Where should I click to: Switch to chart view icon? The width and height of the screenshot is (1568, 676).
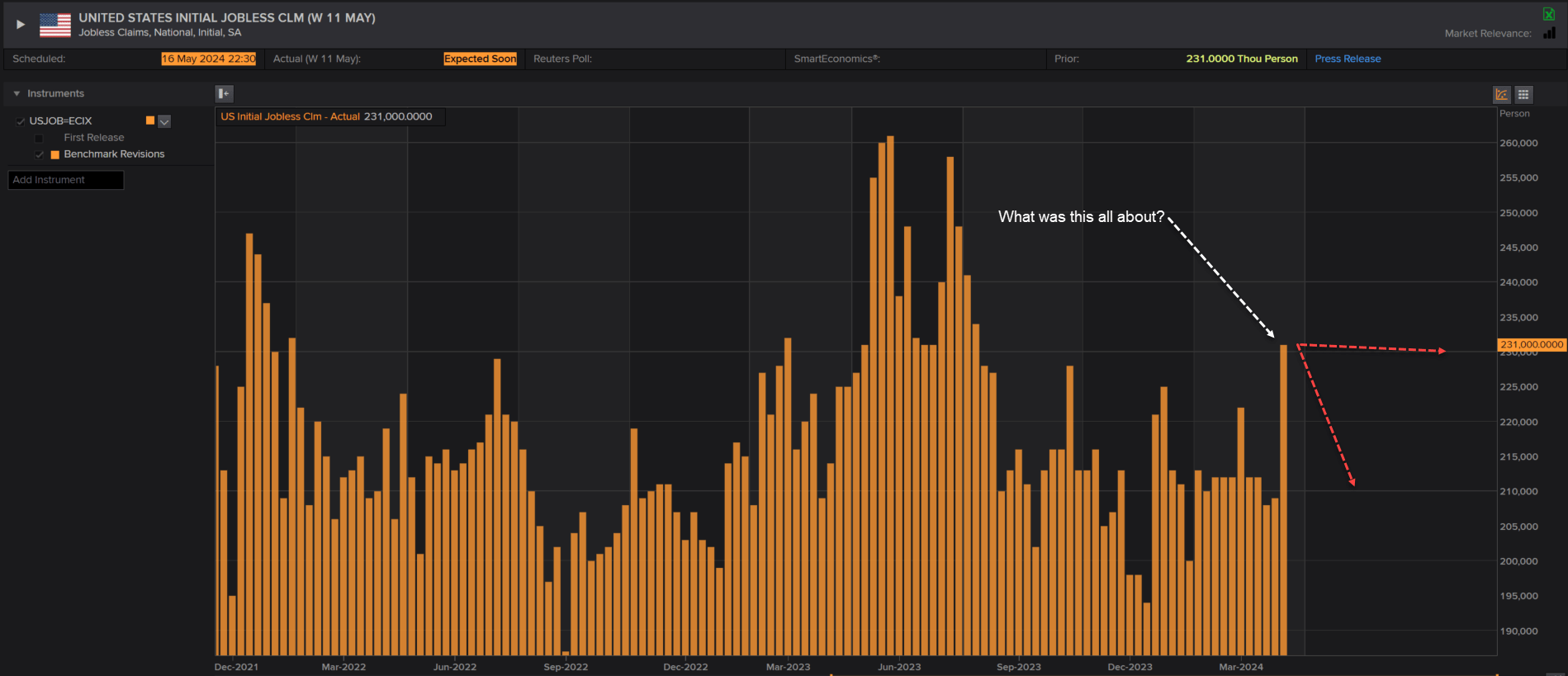(1501, 95)
